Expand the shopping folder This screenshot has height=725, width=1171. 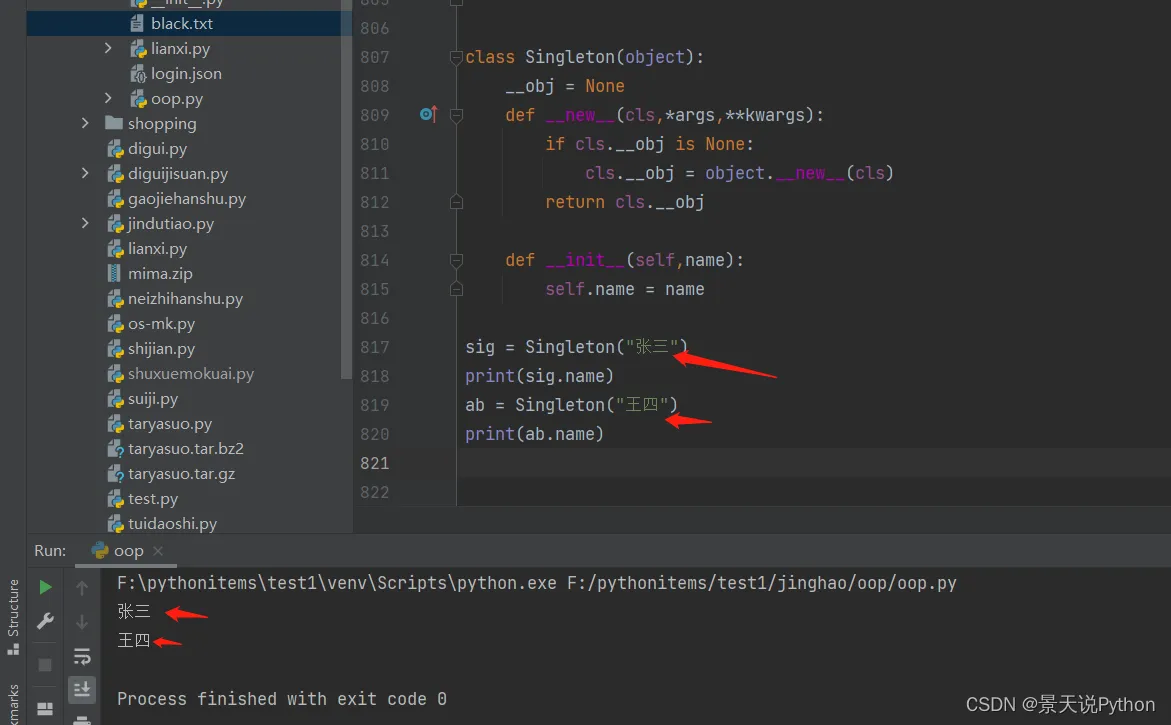(x=86, y=124)
